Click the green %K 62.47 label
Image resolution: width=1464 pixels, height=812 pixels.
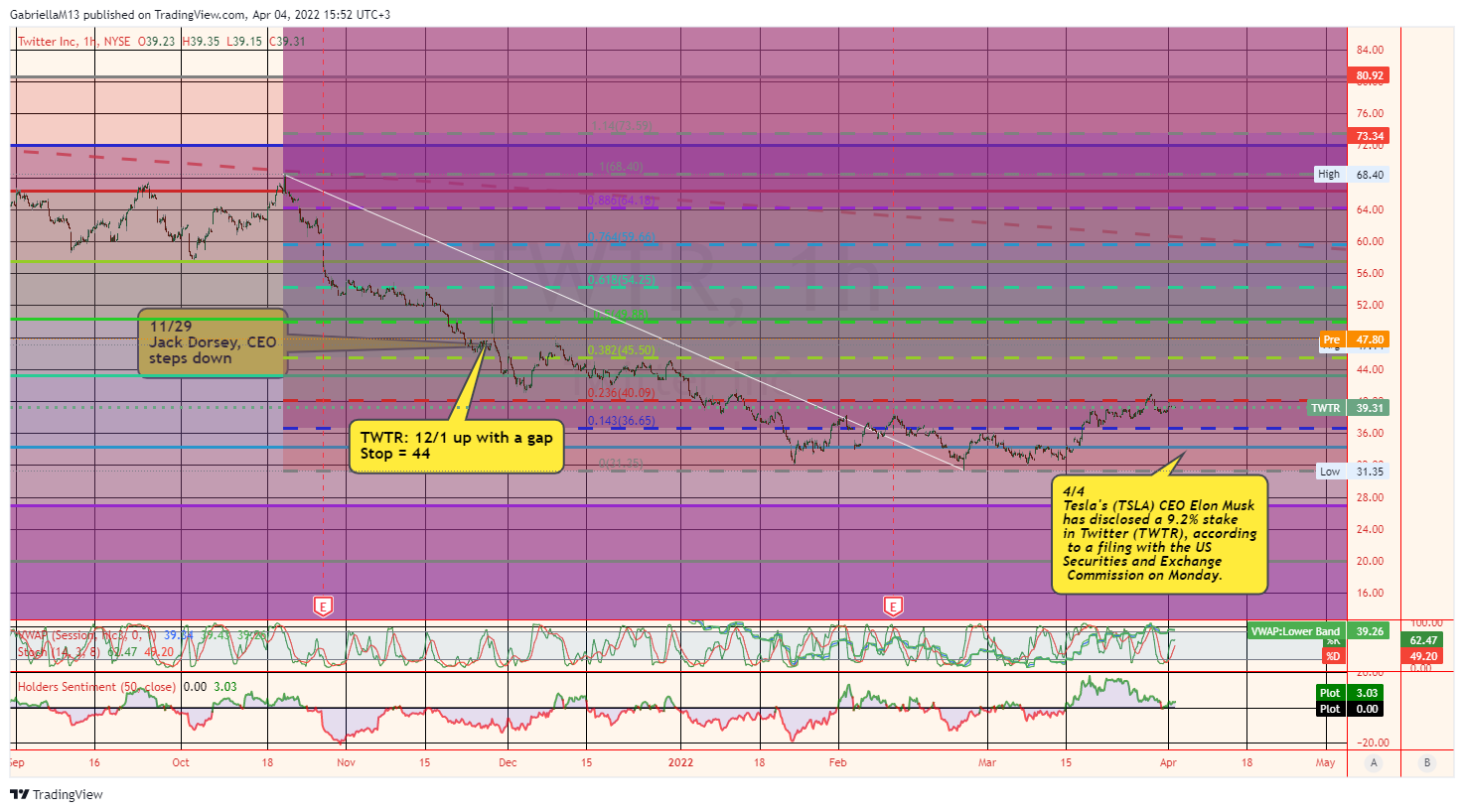tap(1423, 640)
